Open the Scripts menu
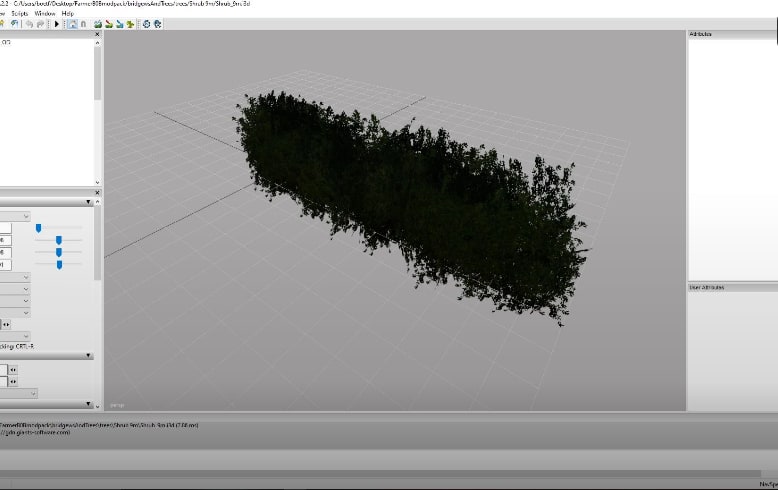The image size is (778, 490). [x=19, y=14]
